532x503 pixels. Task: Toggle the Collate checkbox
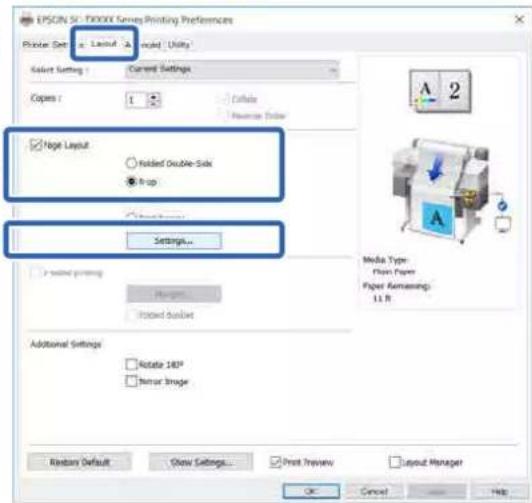(224, 99)
